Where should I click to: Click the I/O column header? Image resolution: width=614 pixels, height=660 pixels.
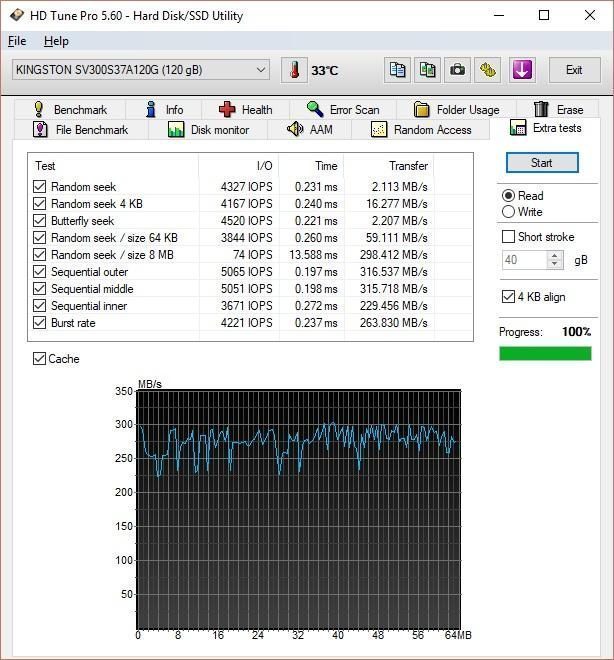[x=239, y=166]
